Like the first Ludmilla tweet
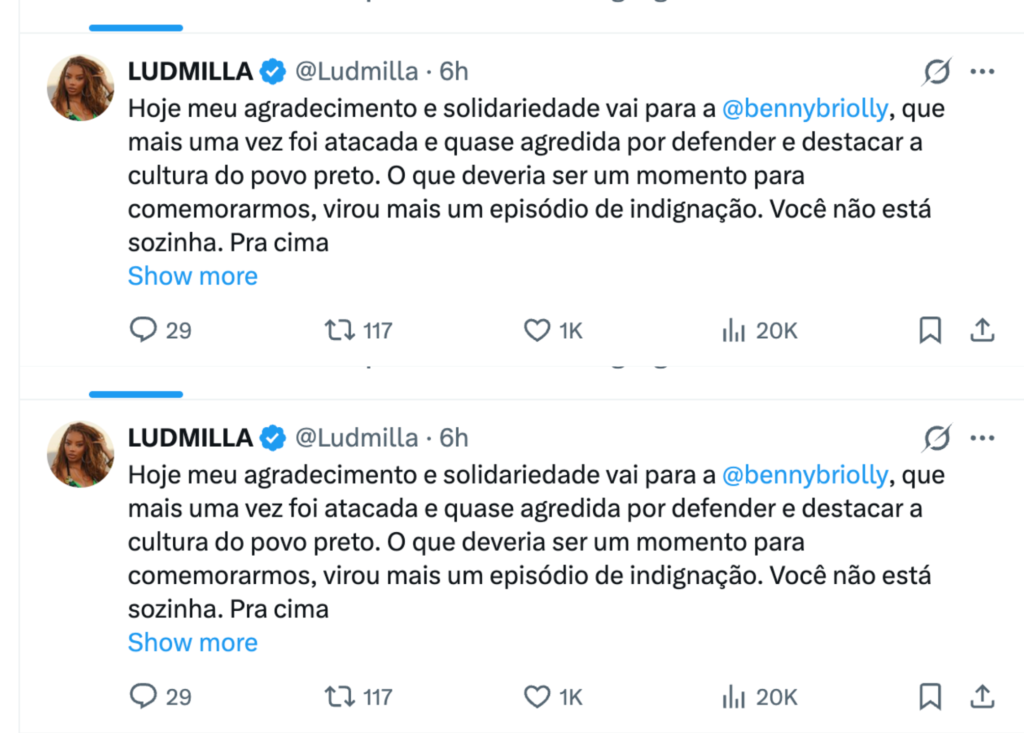The image size is (1024, 733). tap(538, 330)
